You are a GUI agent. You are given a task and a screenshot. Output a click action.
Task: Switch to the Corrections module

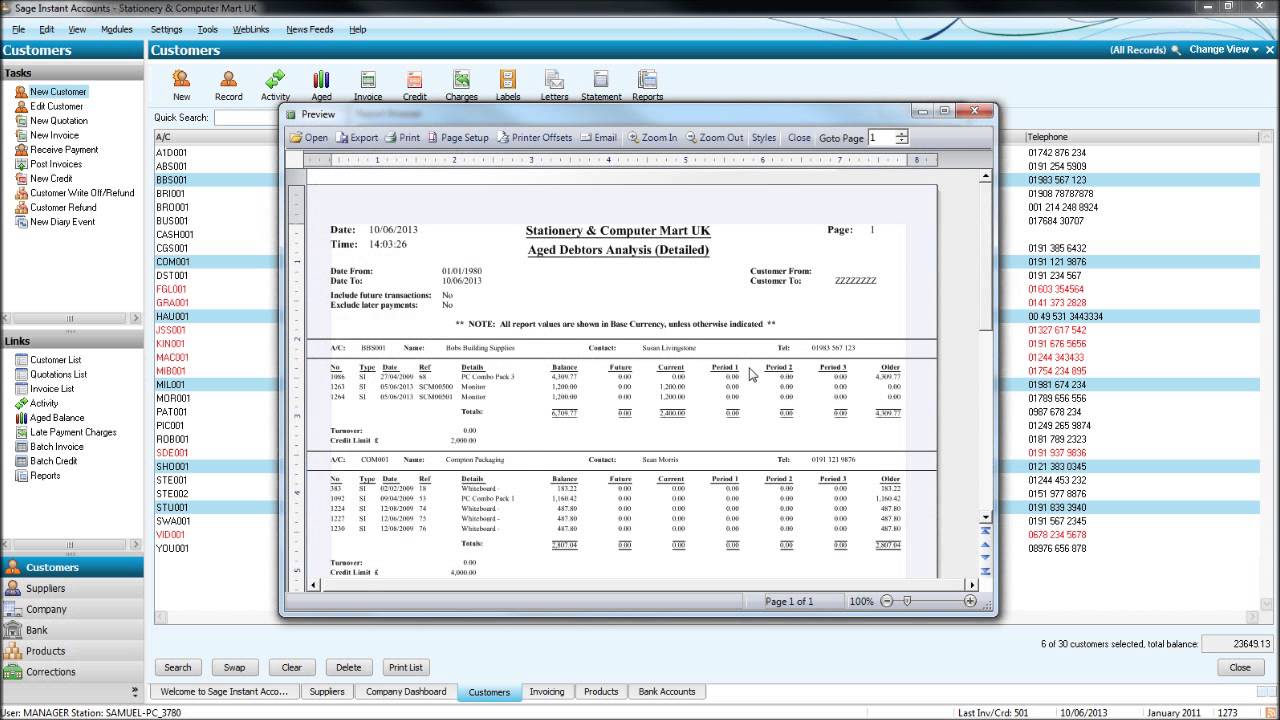(72, 672)
